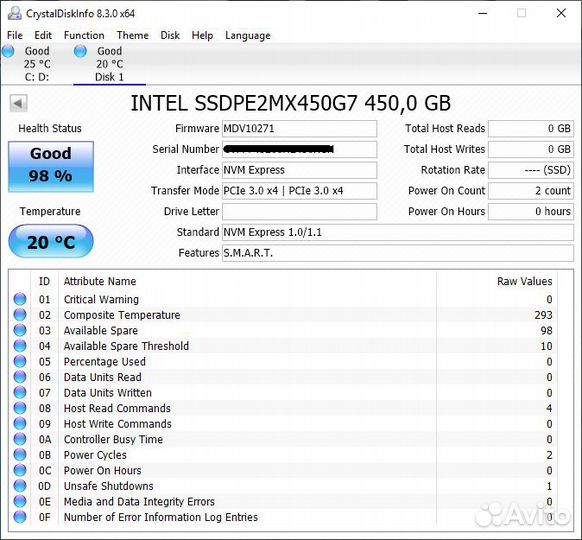Screen dimensions: 582x540
Task: Click status icon for Critical Warning row
Action: coord(20,299)
